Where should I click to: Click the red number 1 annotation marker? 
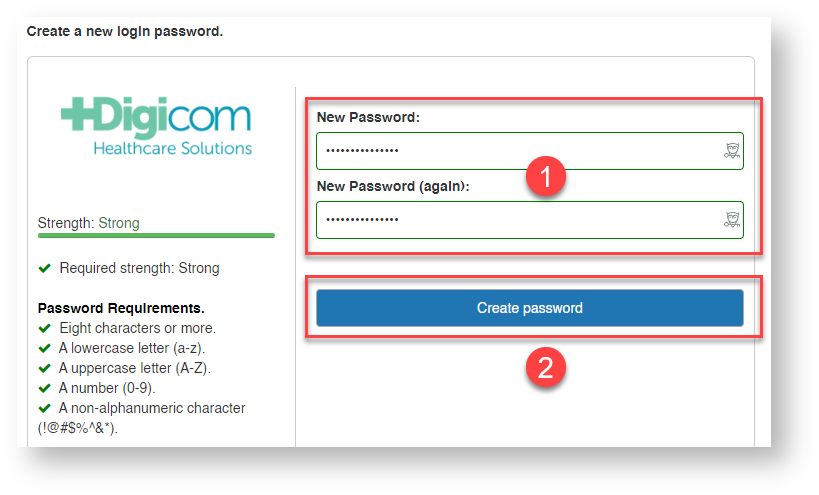click(x=545, y=176)
